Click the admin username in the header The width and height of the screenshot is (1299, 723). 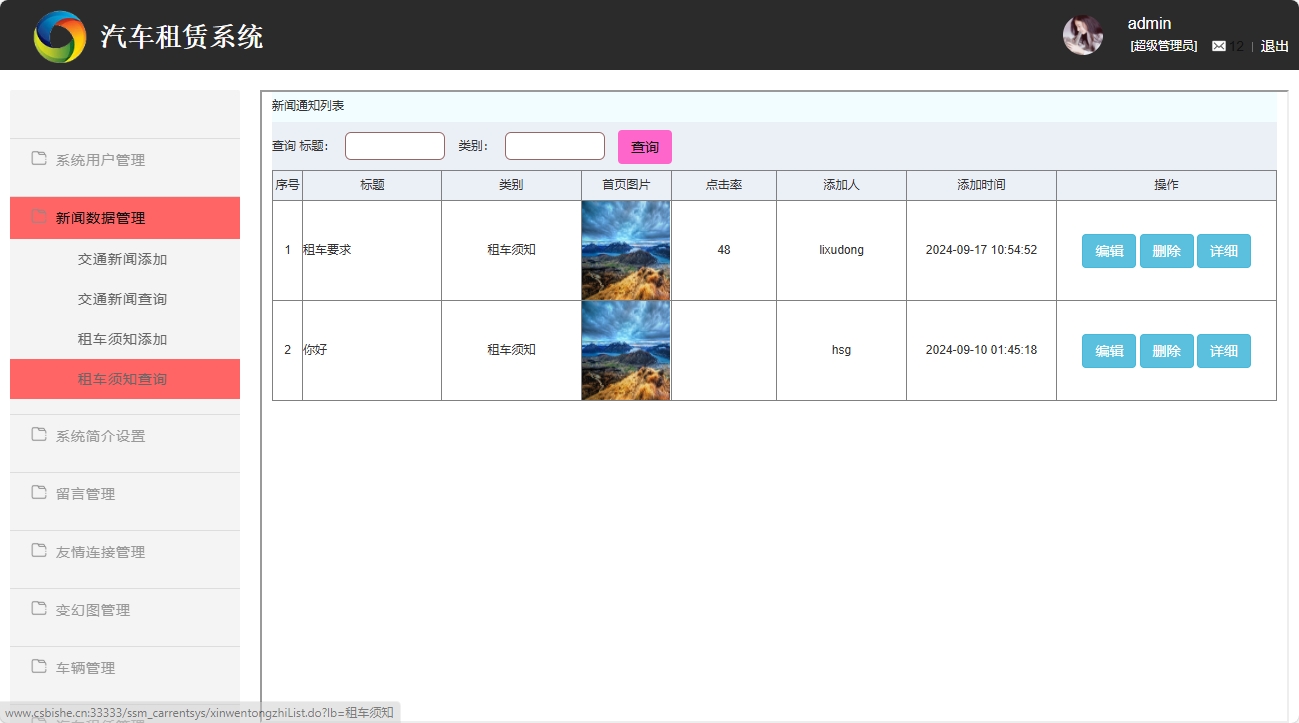coord(1149,24)
